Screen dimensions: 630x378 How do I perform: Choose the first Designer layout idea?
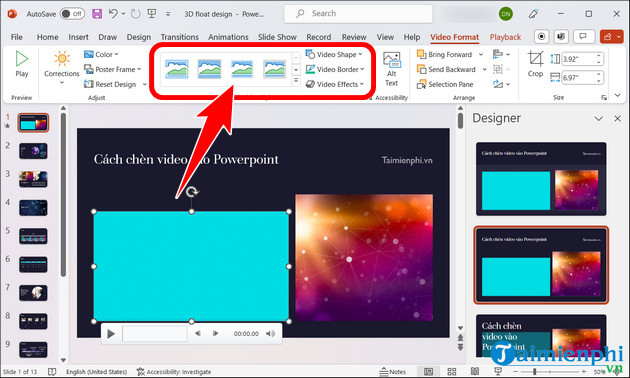tap(541, 179)
